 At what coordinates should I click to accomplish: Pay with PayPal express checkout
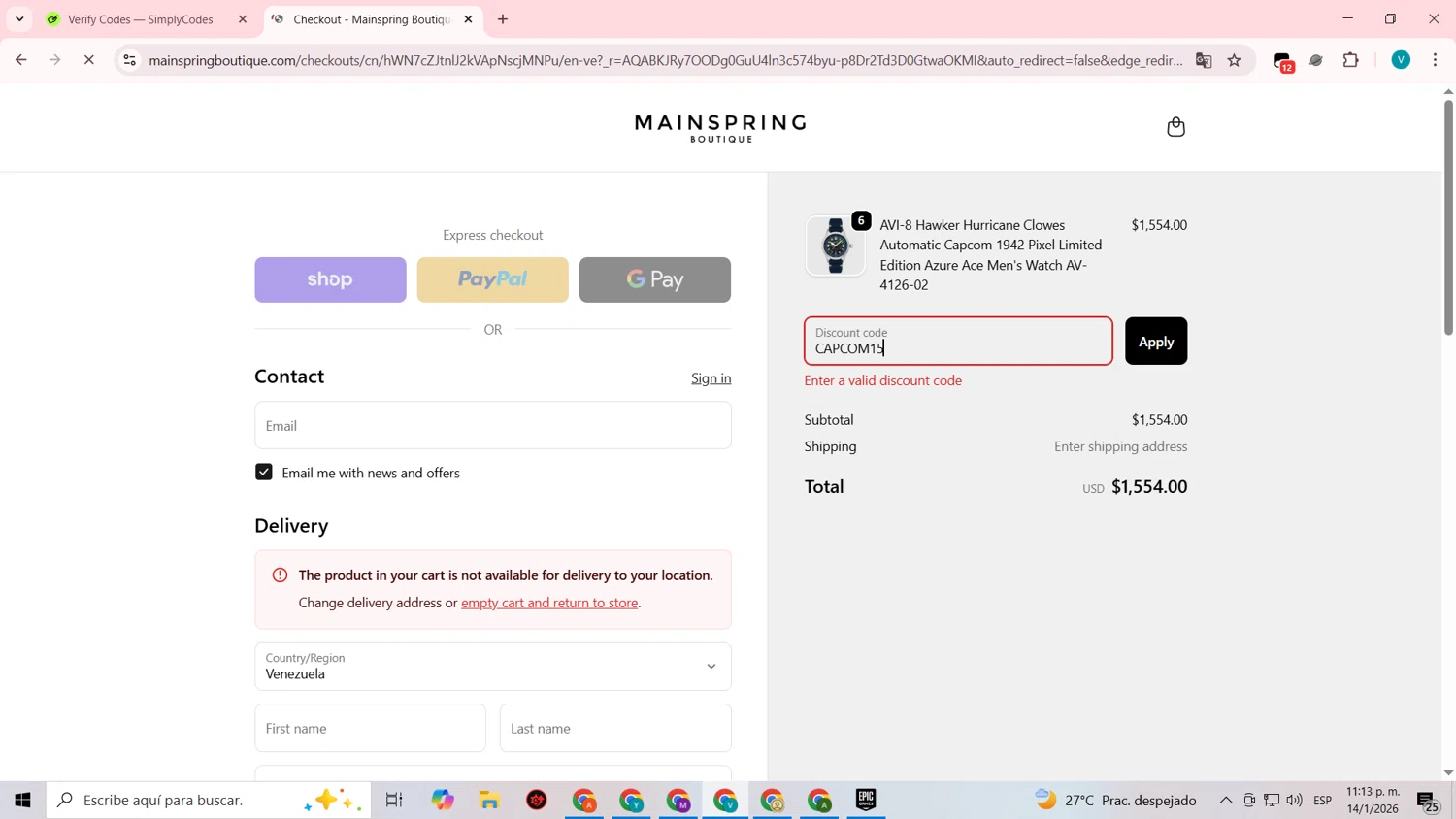pyautogui.click(x=493, y=279)
